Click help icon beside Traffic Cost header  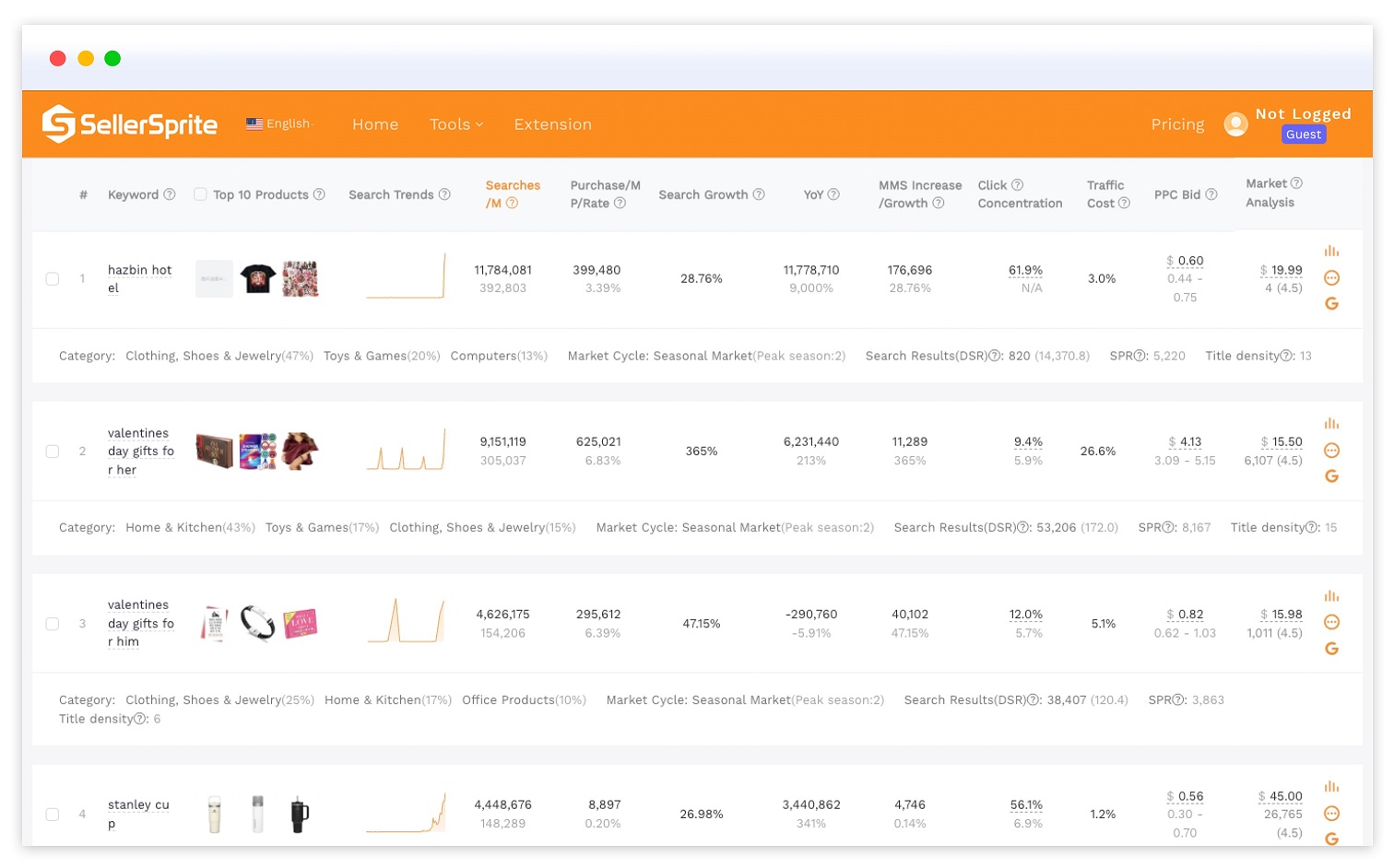pos(1124,204)
